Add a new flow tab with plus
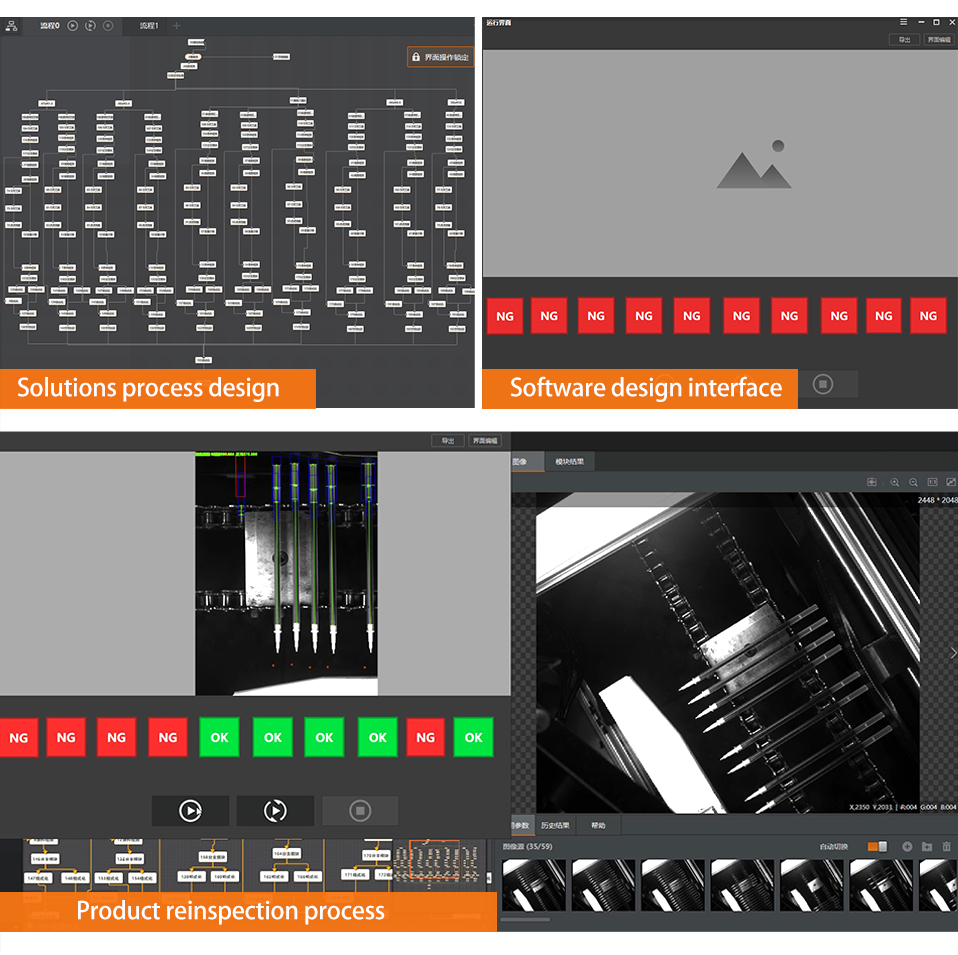Image resolution: width=958 pixels, height=955 pixels. (x=177, y=26)
